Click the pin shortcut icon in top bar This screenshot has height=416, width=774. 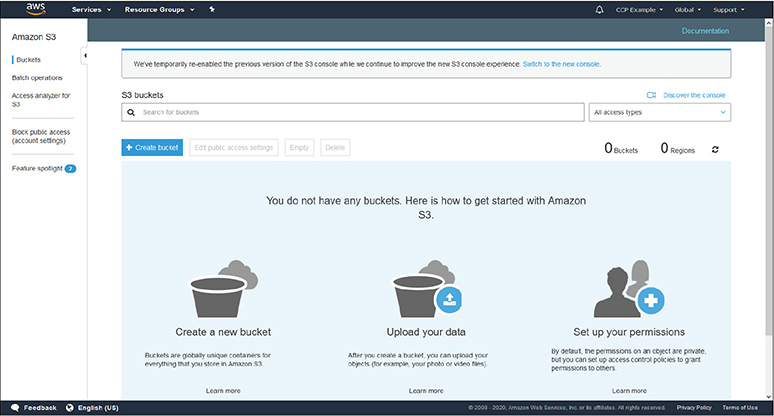coord(211,9)
